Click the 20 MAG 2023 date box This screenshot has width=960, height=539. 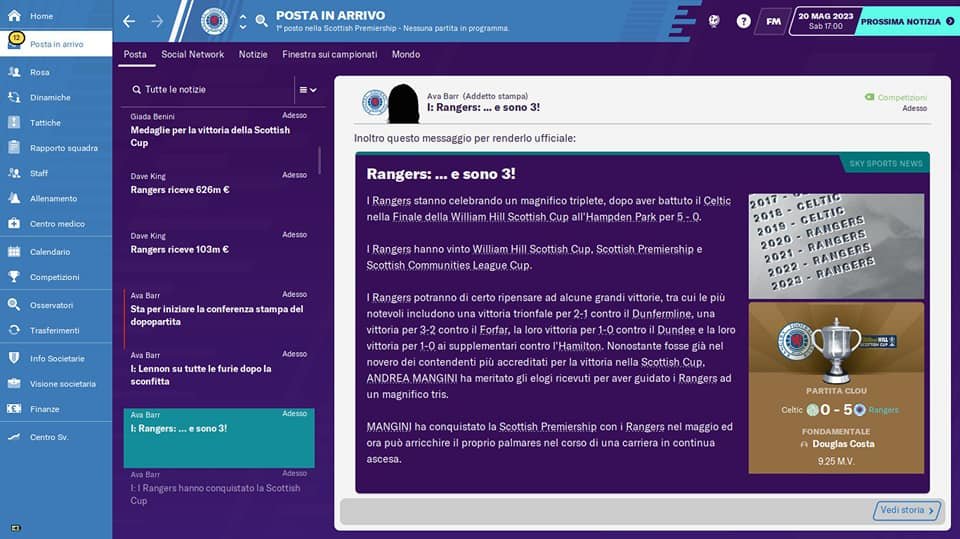[825, 21]
